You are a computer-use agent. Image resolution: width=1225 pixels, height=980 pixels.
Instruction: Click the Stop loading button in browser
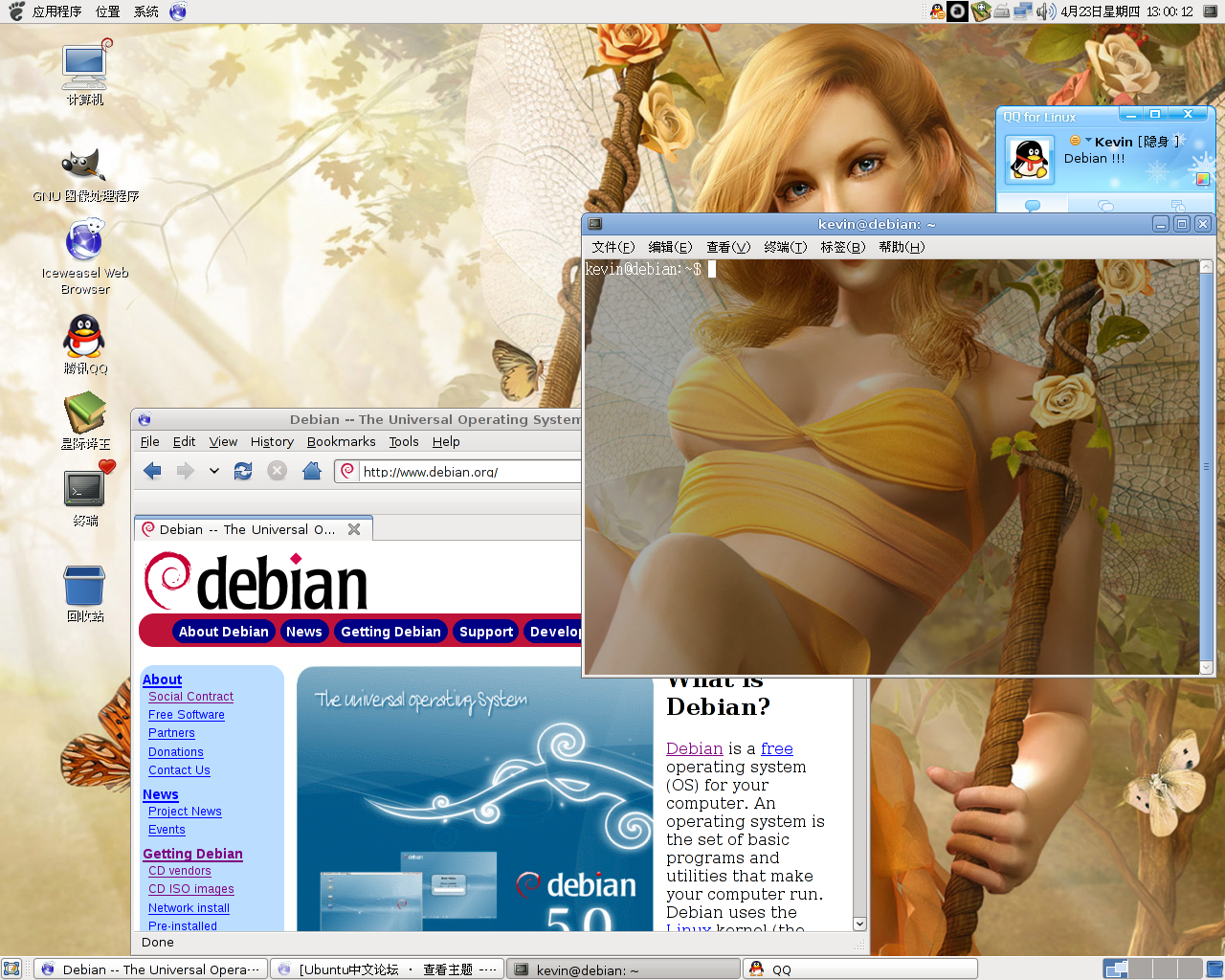pos(278,471)
